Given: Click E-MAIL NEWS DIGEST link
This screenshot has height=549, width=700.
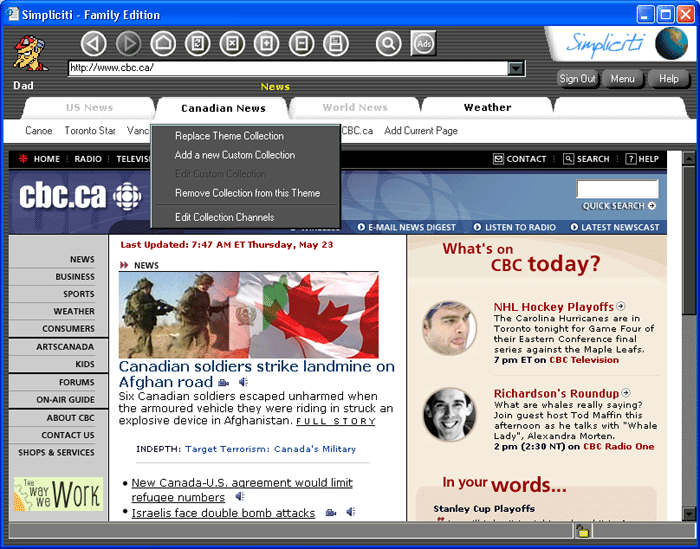Looking at the screenshot, I should (407, 227).
